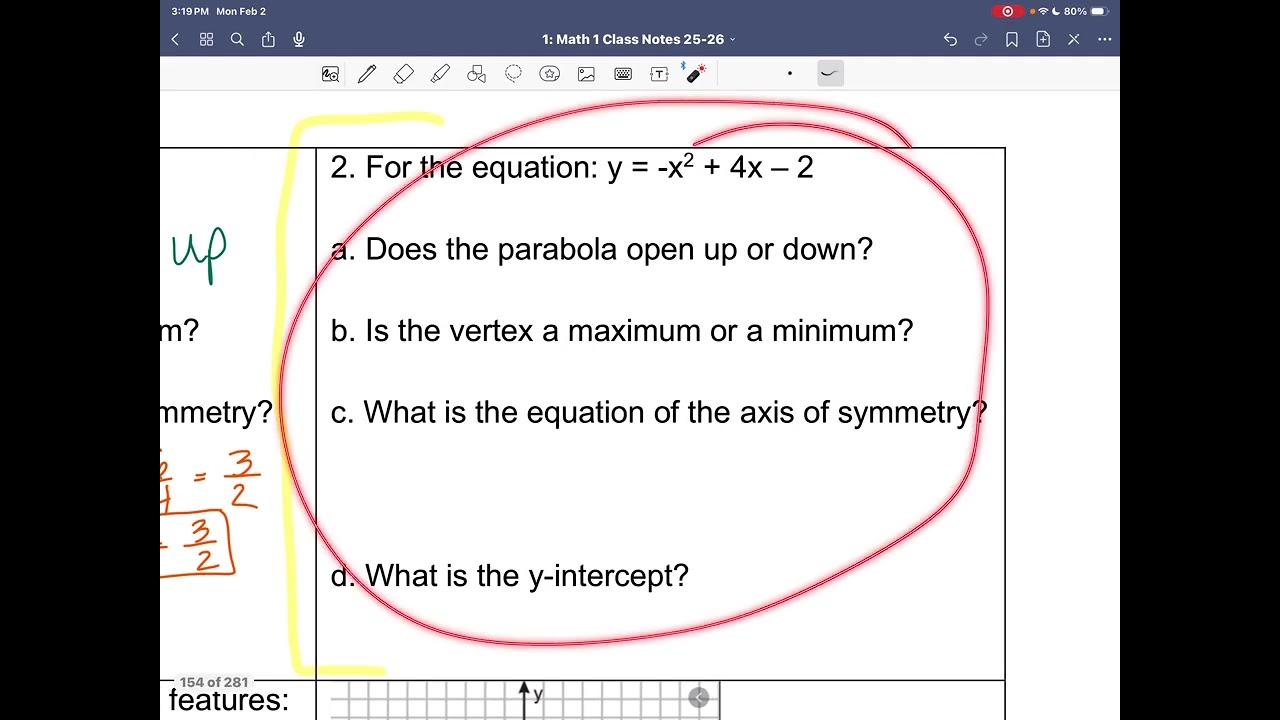Tap the equation text y = -x² + 4x – 2
The height and width of the screenshot is (720, 1280).
[710, 167]
